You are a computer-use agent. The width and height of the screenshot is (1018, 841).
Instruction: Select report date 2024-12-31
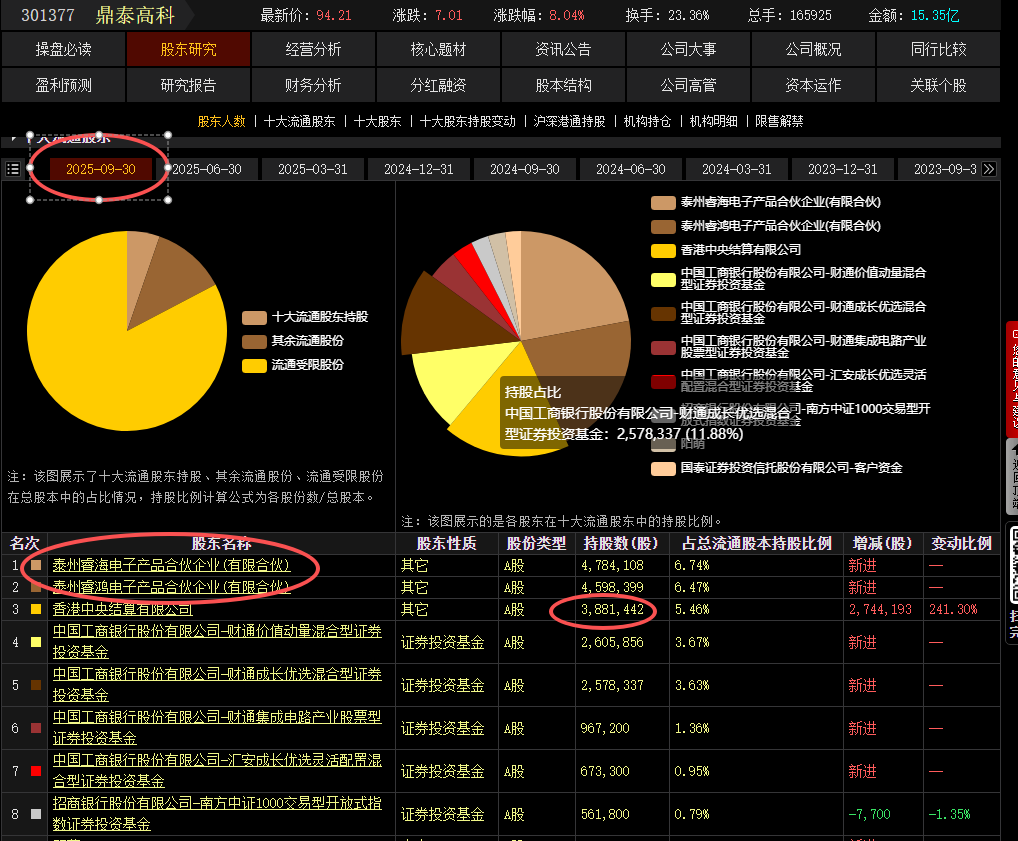pos(419,169)
